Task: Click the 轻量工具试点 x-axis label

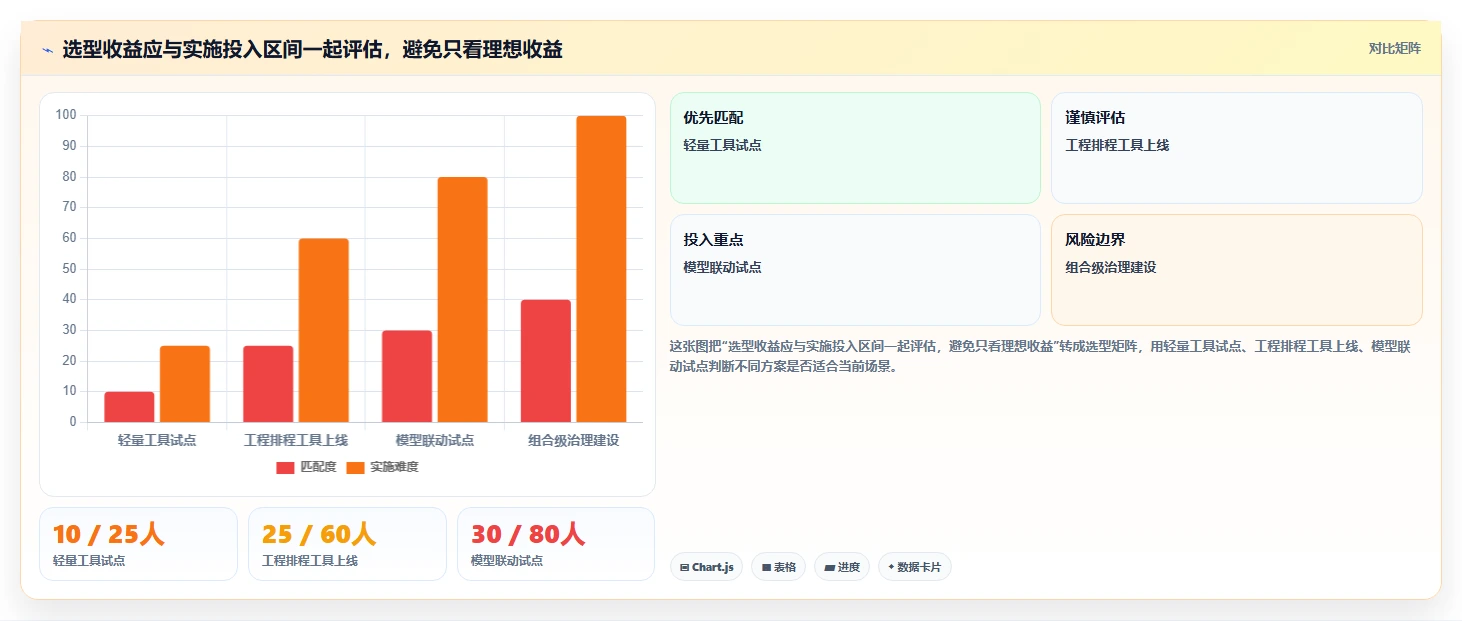Action: click(x=157, y=440)
